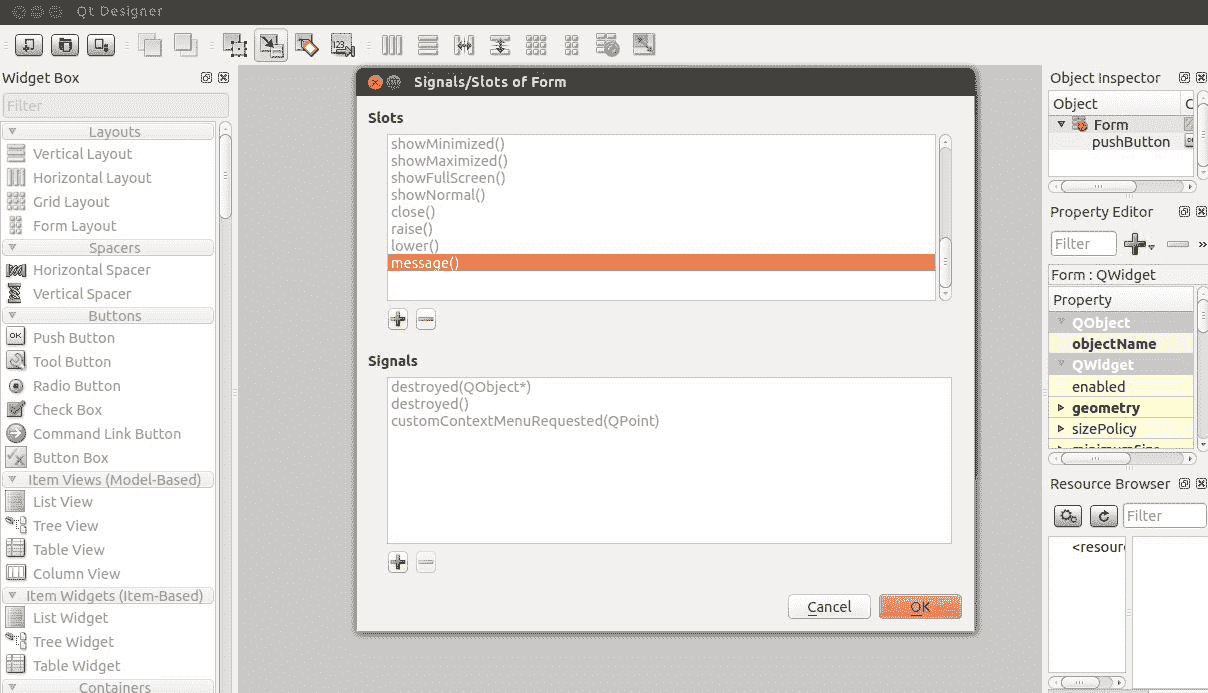
Task: Click the add signal plus button
Action: pyautogui.click(x=398, y=562)
